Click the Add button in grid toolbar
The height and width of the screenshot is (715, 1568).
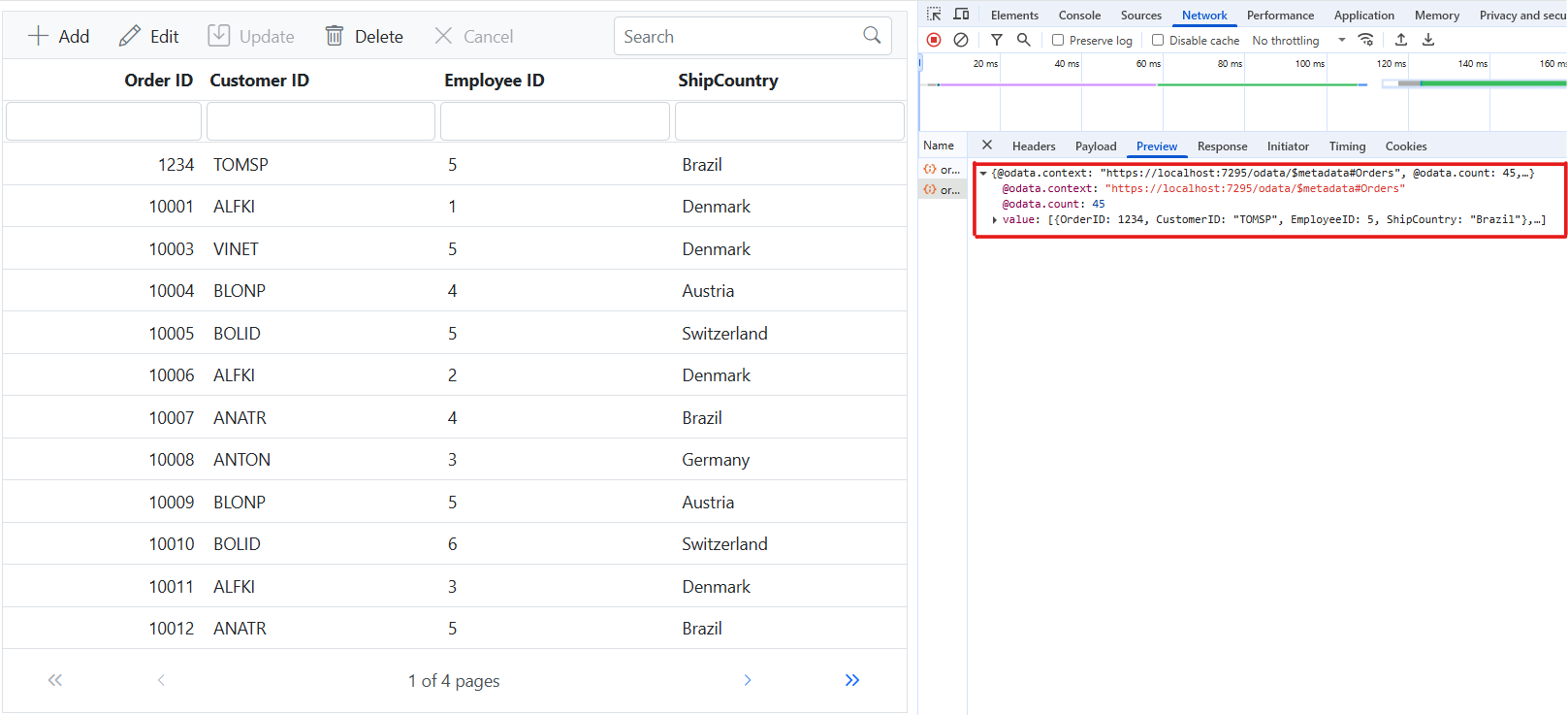tap(59, 37)
